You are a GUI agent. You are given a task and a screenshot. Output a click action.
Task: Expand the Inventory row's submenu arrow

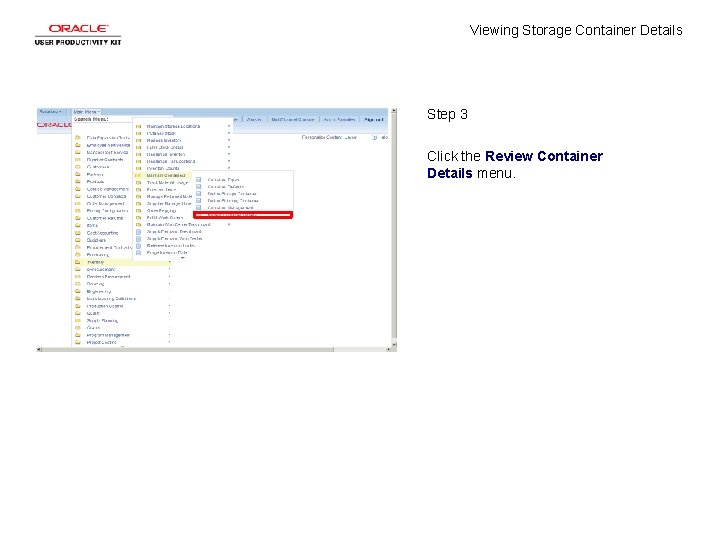pyautogui.click(x=169, y=262)
